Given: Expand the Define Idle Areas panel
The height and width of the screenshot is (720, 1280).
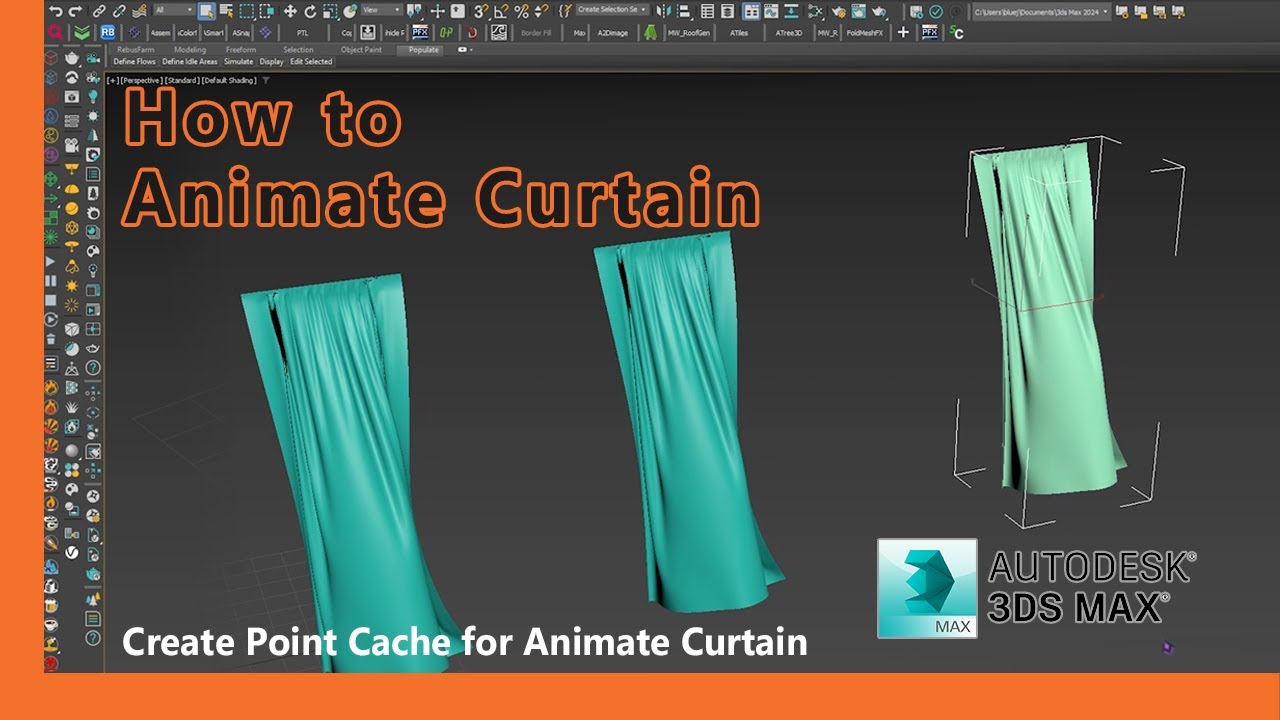Looking at the screenshot, I should 190,61.
